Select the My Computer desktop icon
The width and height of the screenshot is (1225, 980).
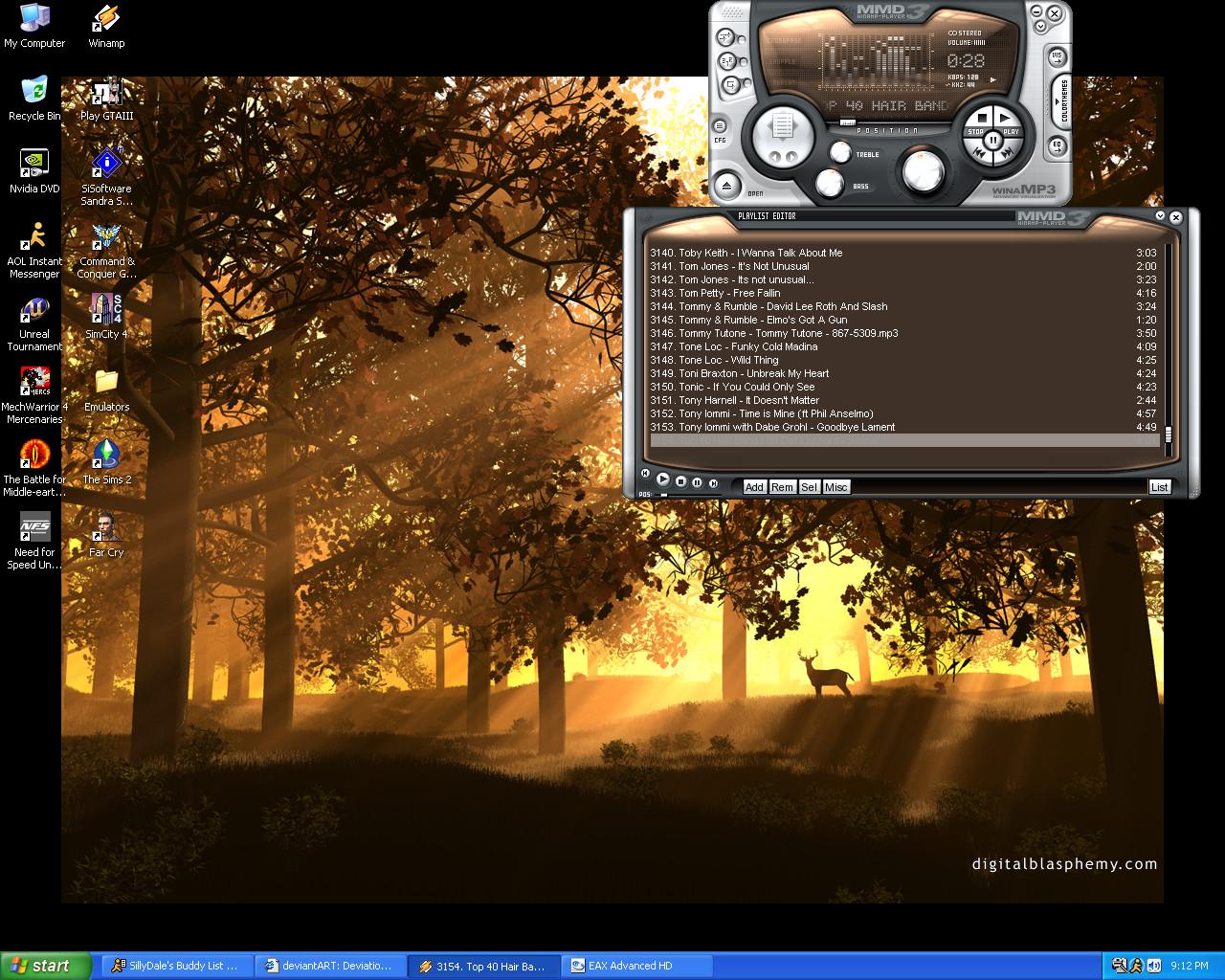(x=34, y=26)
